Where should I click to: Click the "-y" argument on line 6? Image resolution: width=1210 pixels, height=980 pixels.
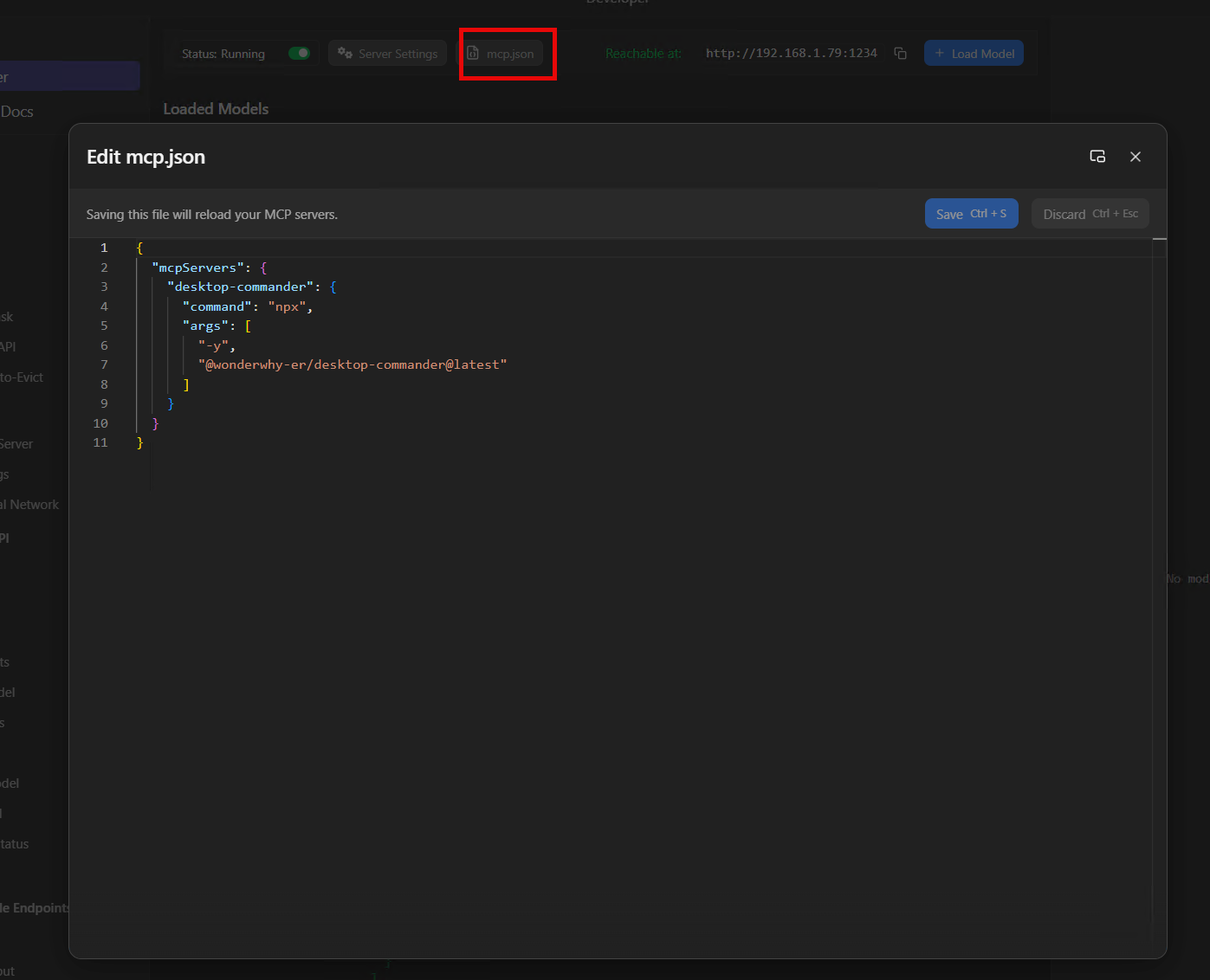213,345
